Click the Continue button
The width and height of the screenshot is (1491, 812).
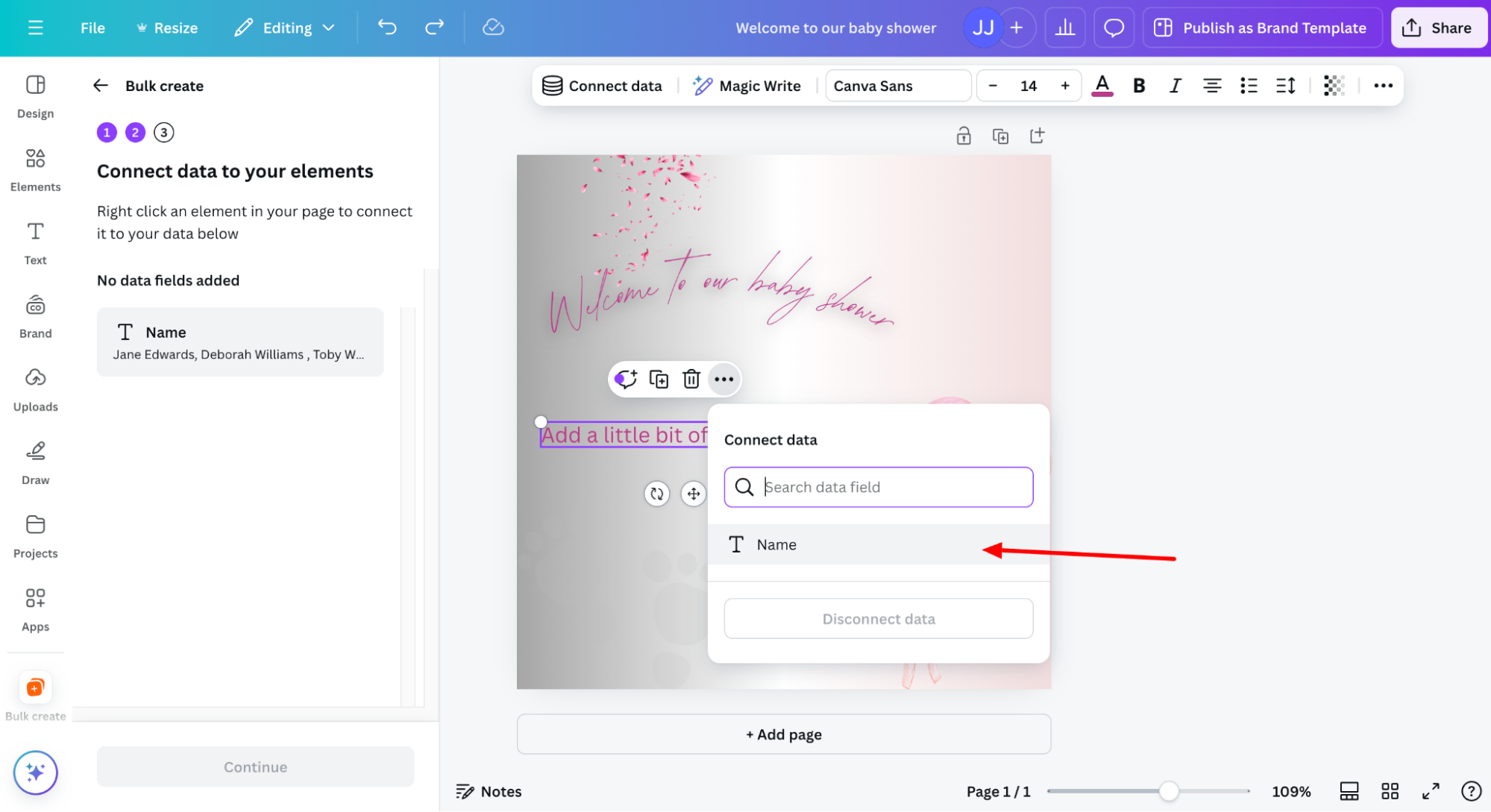tap(255, 767)
